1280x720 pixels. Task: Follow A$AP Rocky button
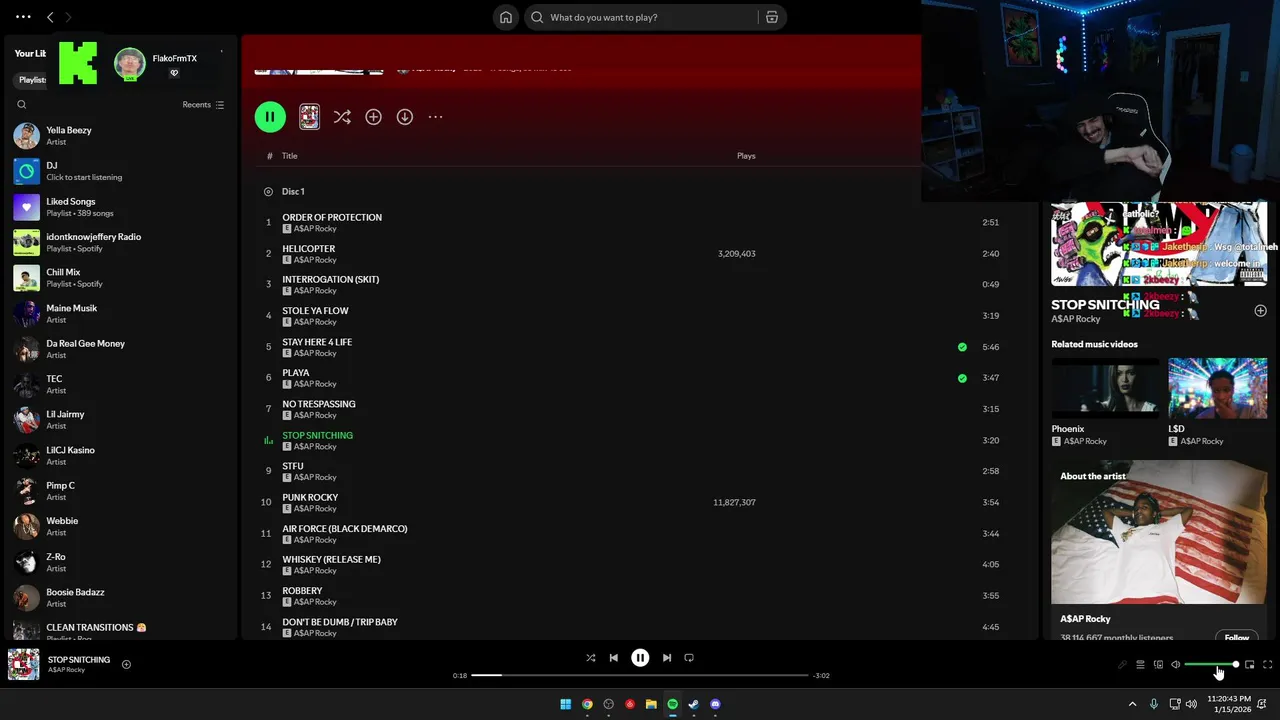tap(1237, 637)
